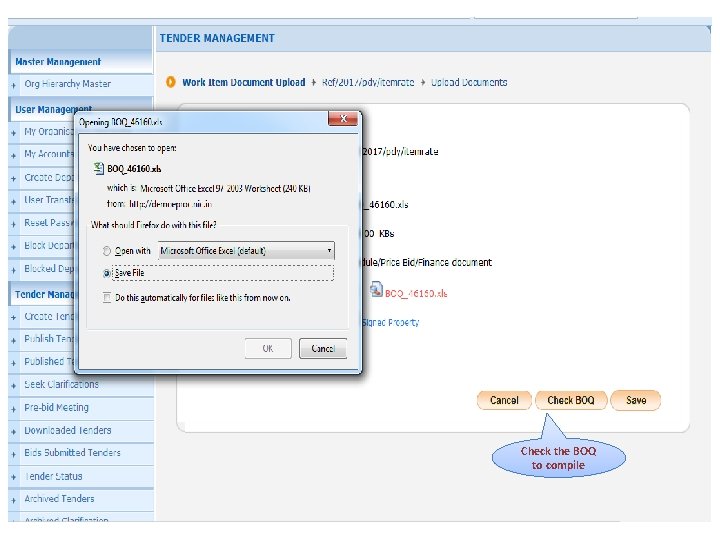
Task: Click the page Save button
Action: click(x=636, y=400)
